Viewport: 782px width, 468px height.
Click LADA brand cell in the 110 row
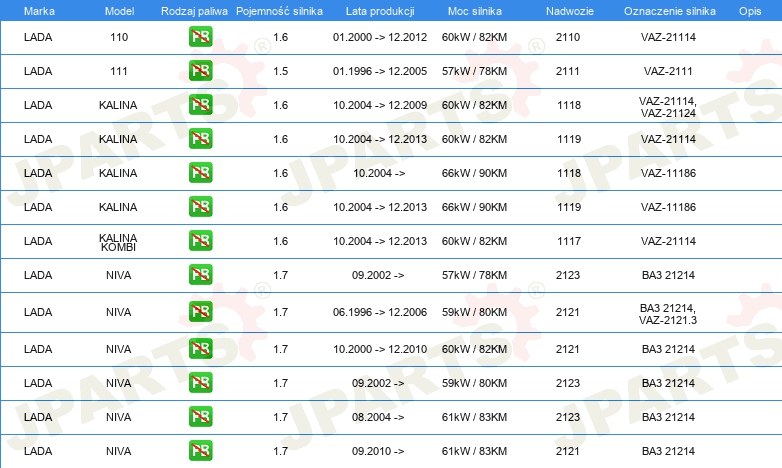(x=38, y=37)
